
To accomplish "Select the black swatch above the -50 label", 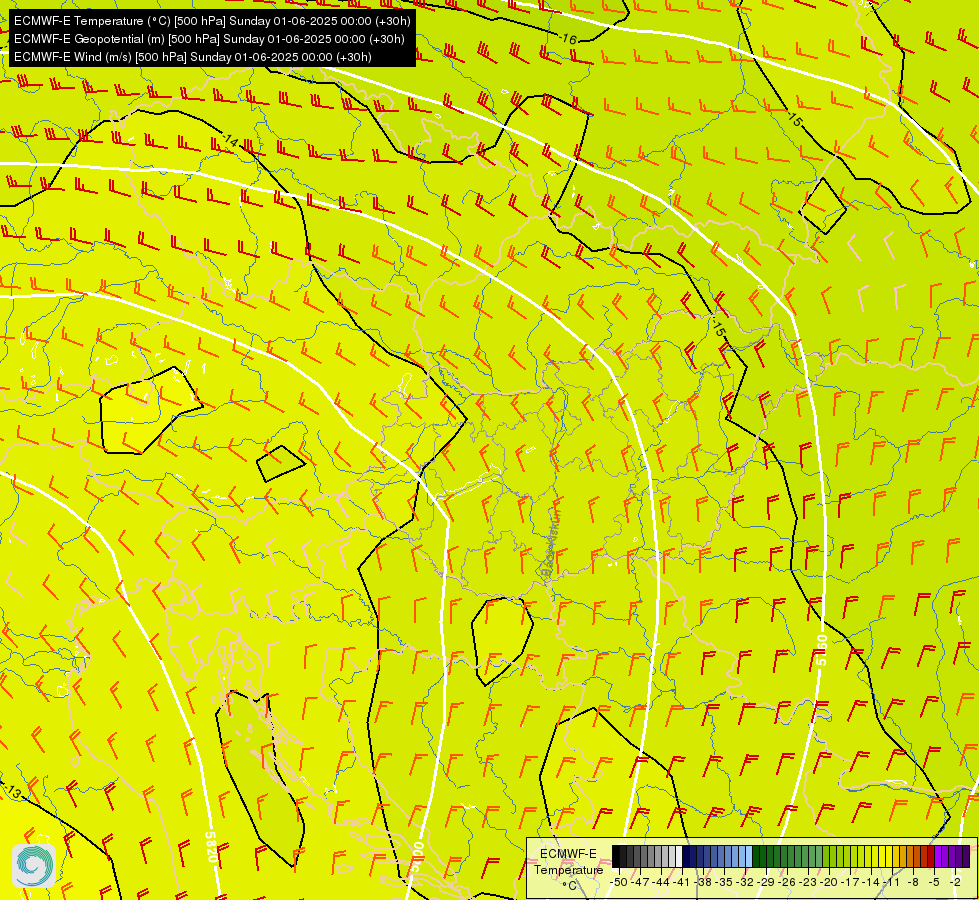I will 616,856.
